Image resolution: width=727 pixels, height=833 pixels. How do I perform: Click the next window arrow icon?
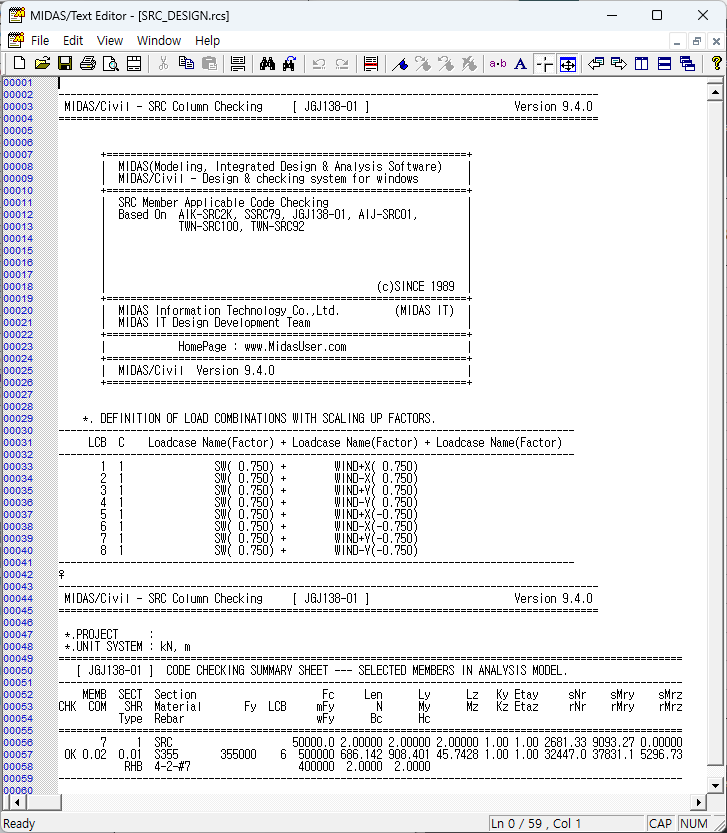(x=619, y=64)
